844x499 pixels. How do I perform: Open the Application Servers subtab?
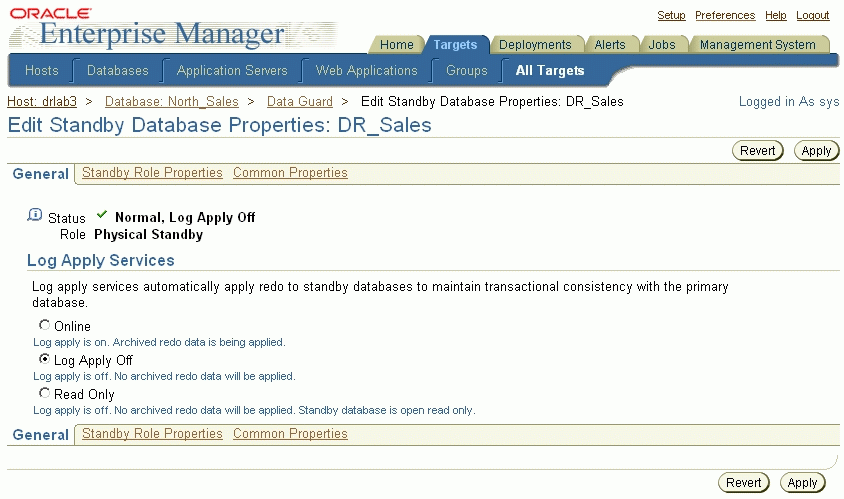232,71
